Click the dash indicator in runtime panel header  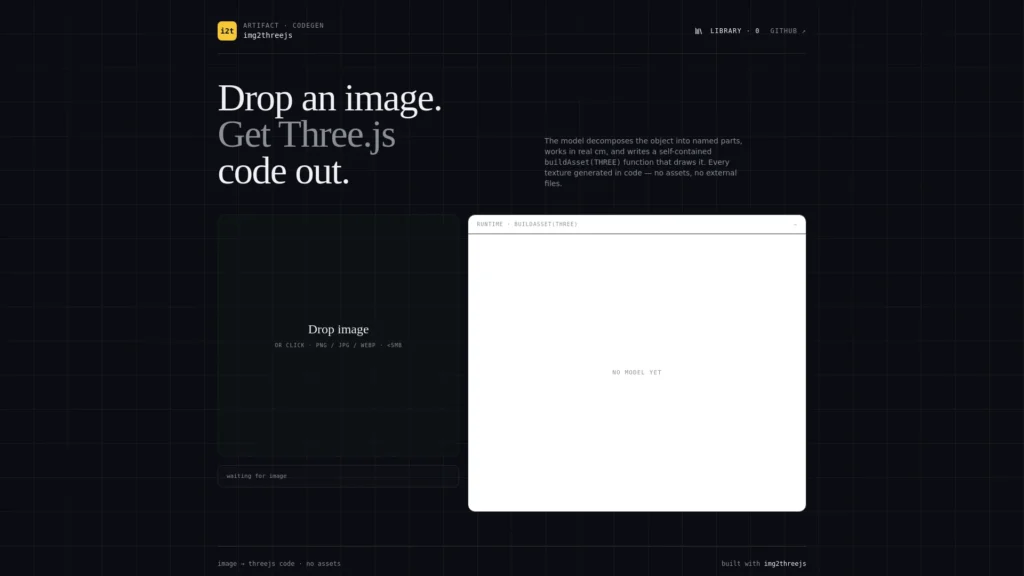pos(795,225)
